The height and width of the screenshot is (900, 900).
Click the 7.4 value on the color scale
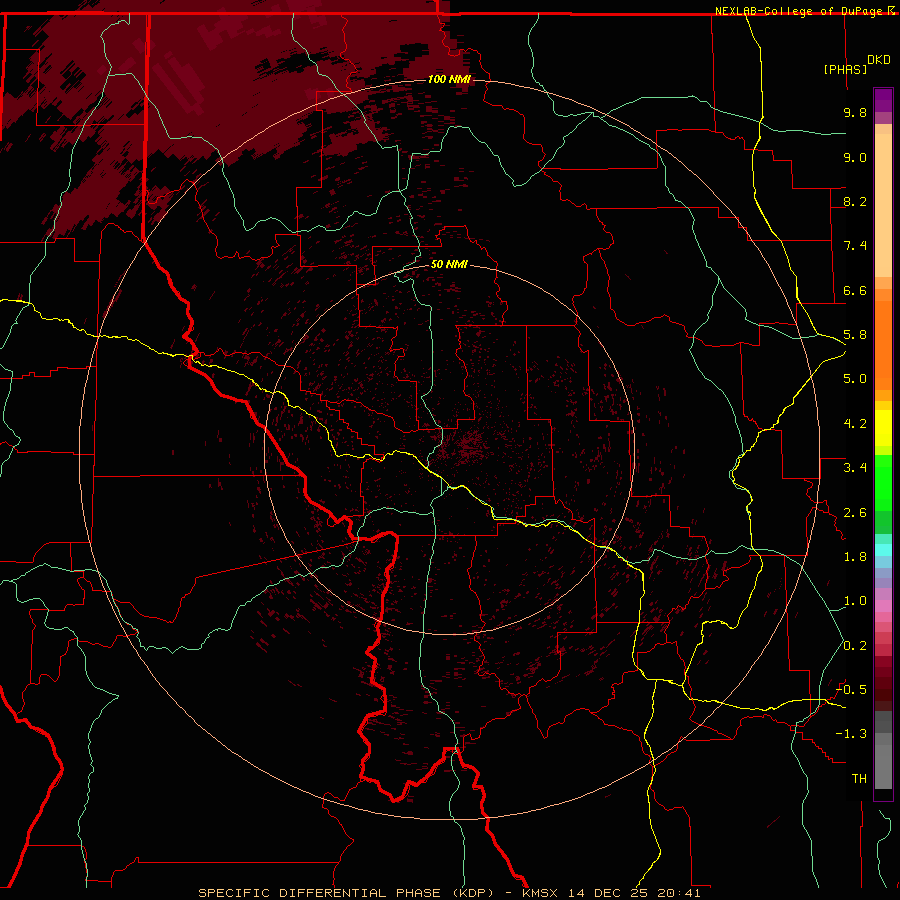[855, 246]
